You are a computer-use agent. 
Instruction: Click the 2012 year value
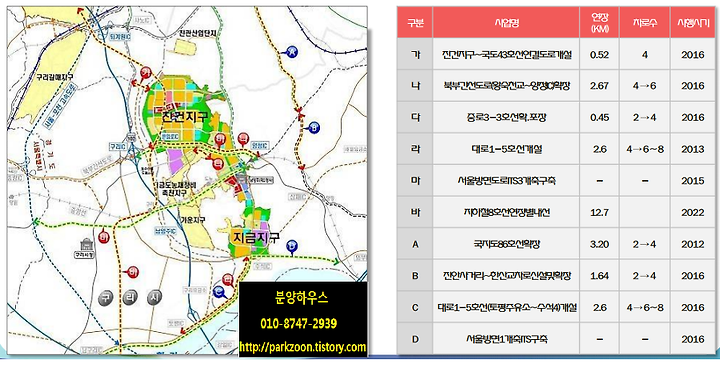tap(693, 244)
